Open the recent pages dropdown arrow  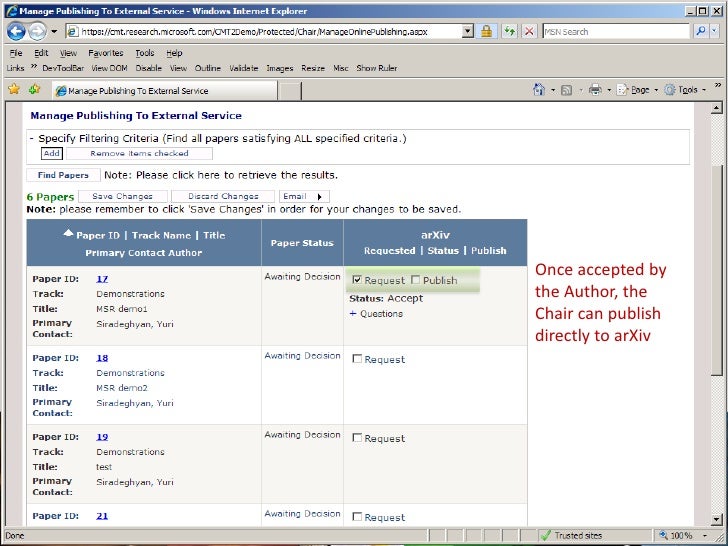point(54,32)
